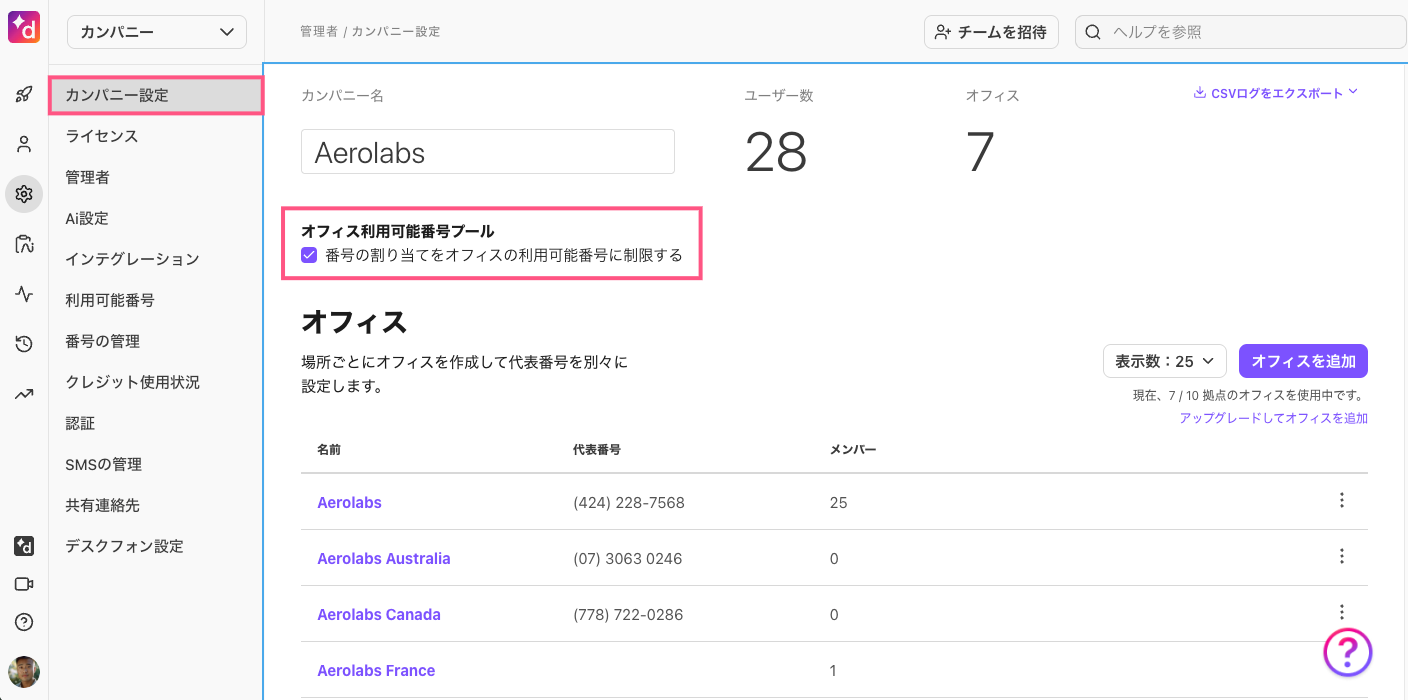Open the Dialpad Ai square icon
The width and height of the screenshot is (1408, 700).
(x=24, y=546)
